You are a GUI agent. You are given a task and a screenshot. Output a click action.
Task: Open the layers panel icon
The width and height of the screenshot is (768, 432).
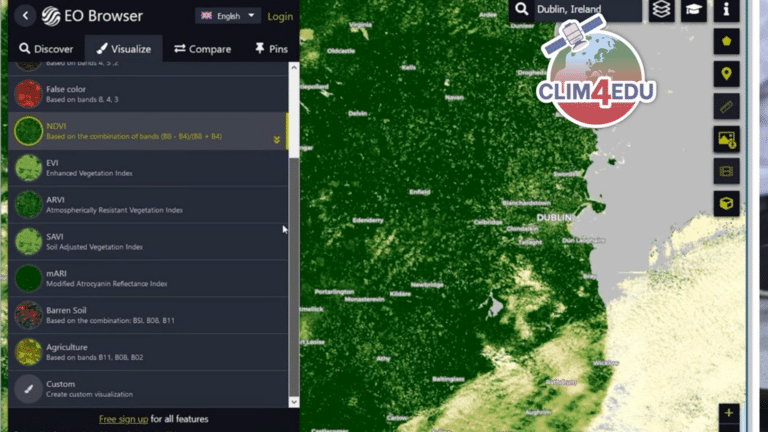[x=661, y=10]
